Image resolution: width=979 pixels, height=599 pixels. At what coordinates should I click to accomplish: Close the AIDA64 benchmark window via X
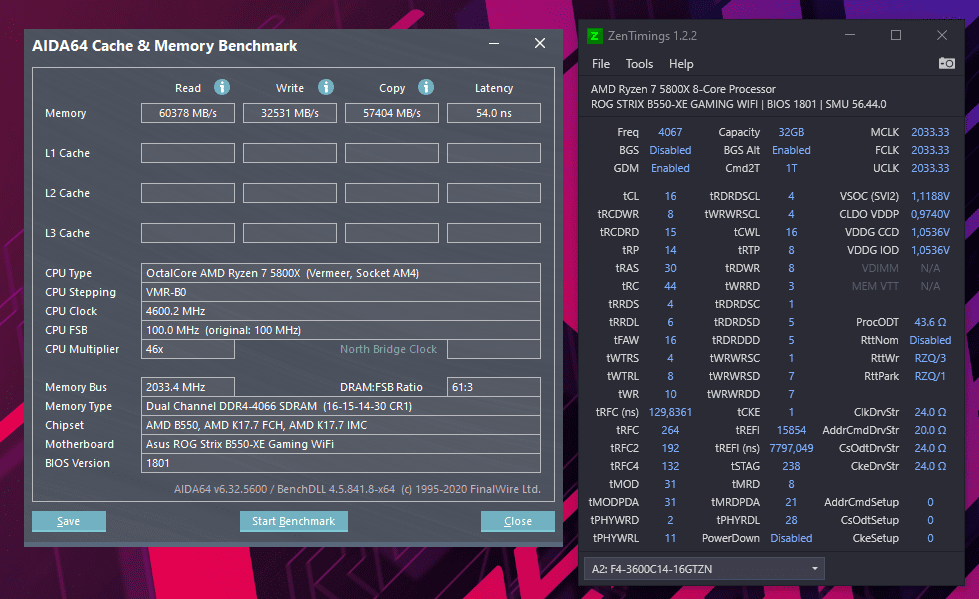coord(540,43)
